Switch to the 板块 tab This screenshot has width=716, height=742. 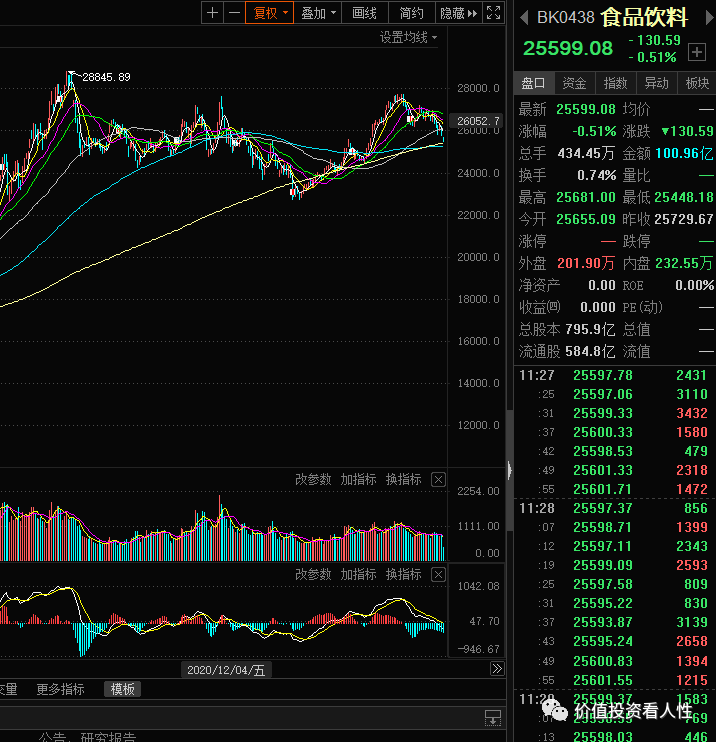[697, 83]
